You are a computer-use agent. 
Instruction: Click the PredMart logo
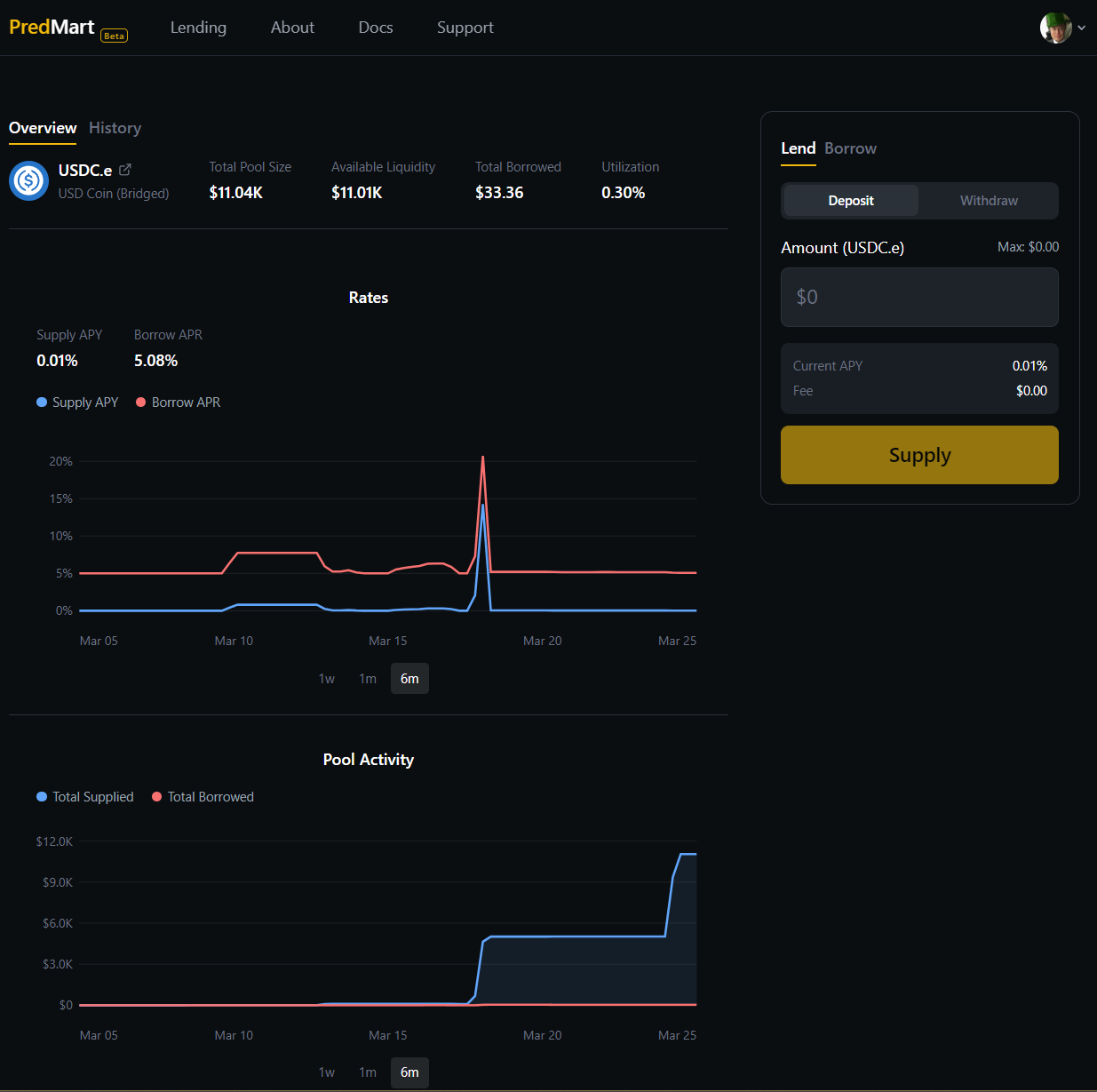pos(51,26)
